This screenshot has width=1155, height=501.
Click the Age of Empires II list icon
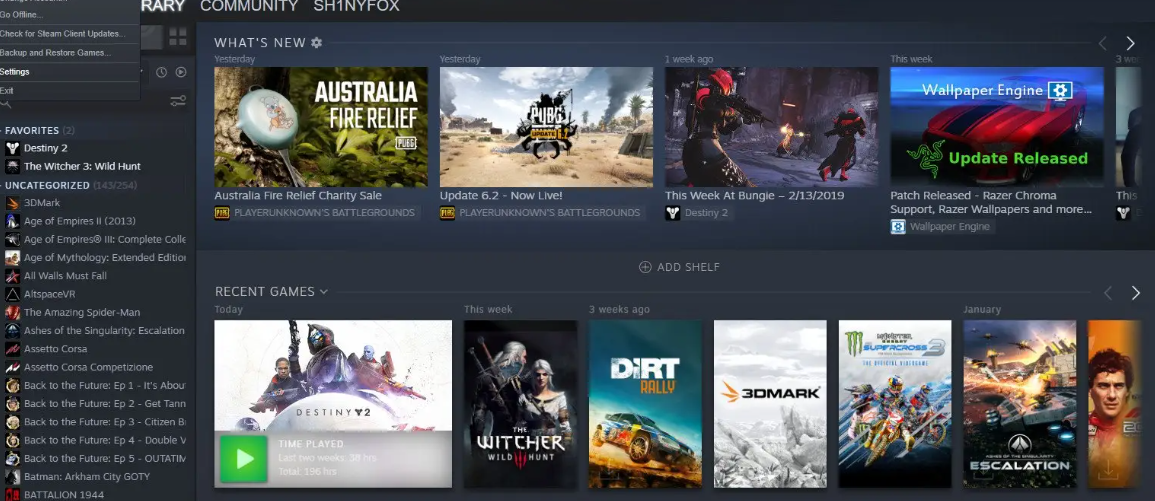(x=13, y=221)
